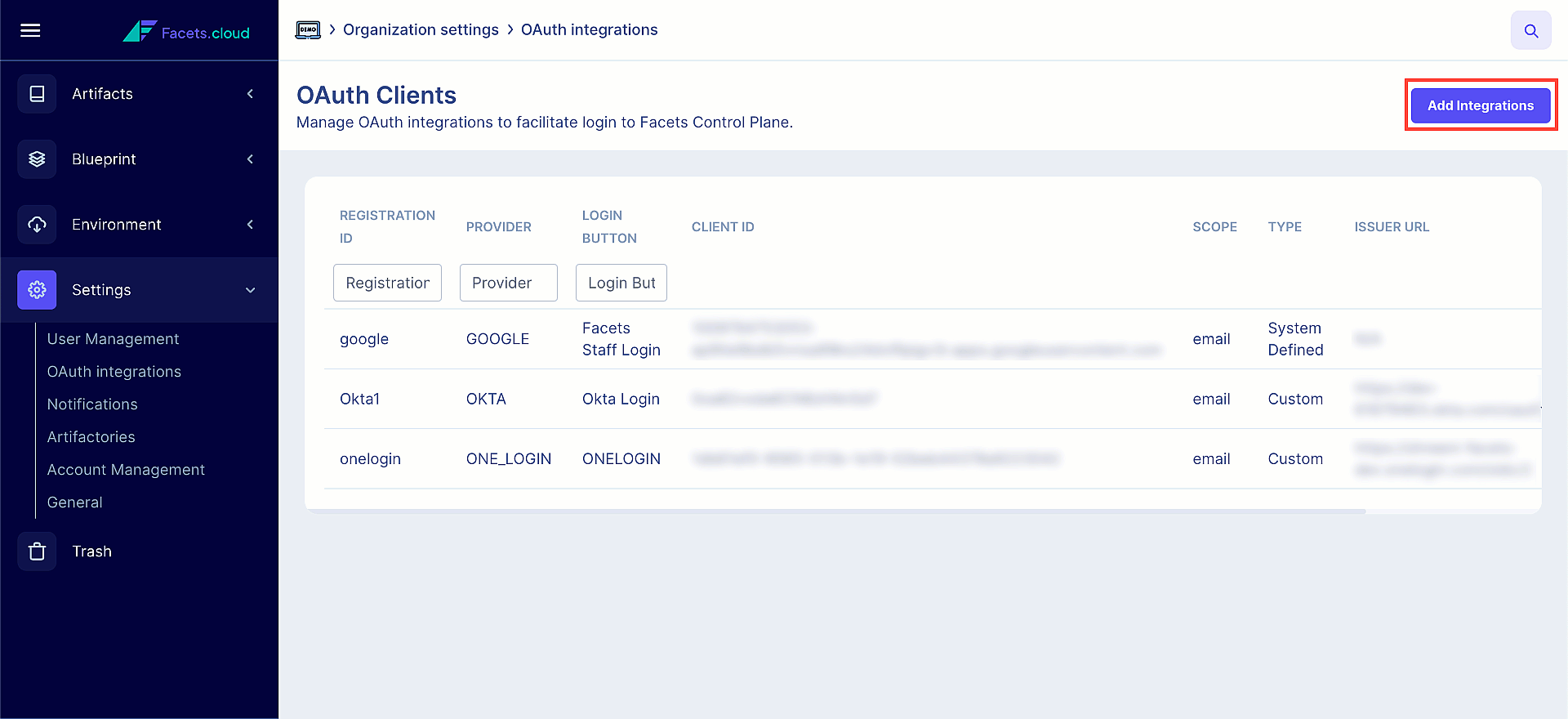Click the TYPE column header
Viewport: 1568px width, 719px height.
coord(1285,227)
